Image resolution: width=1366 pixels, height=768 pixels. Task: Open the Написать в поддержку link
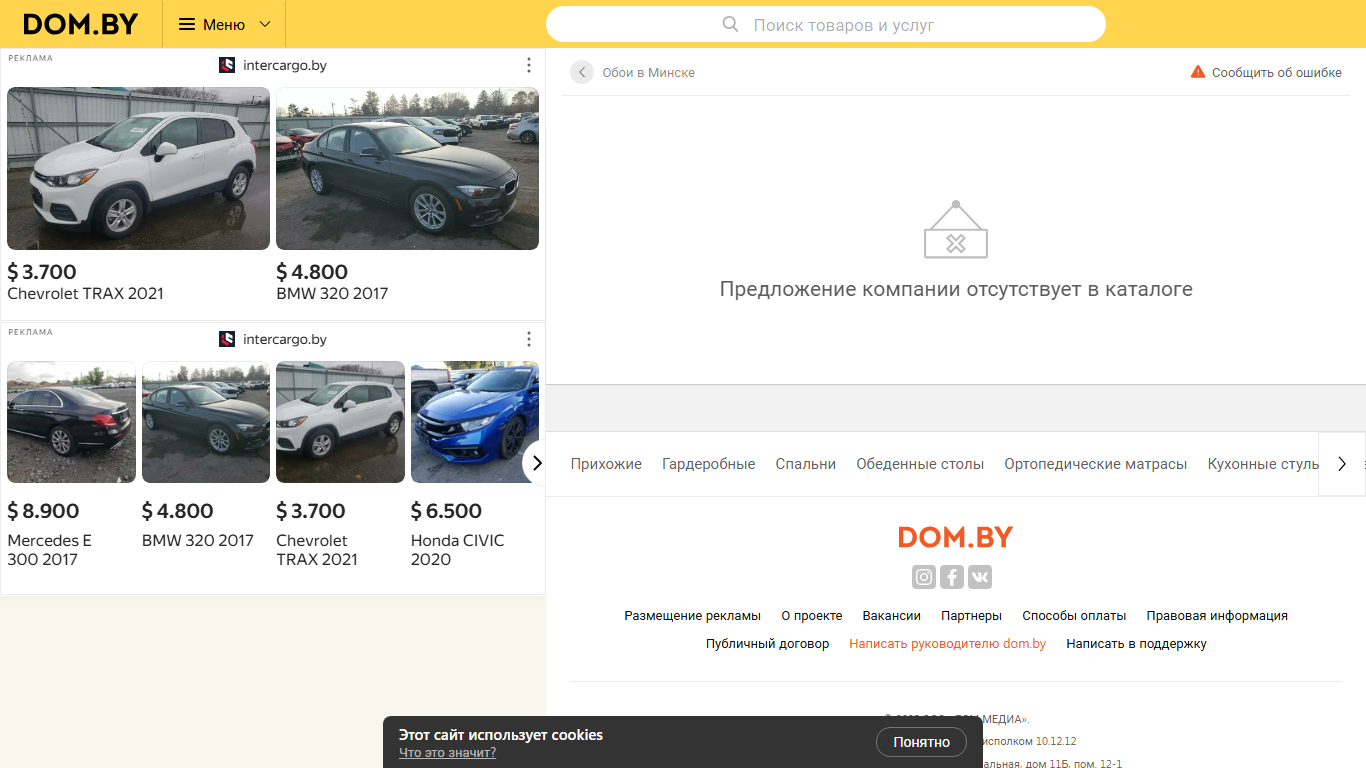point(1136,644)
